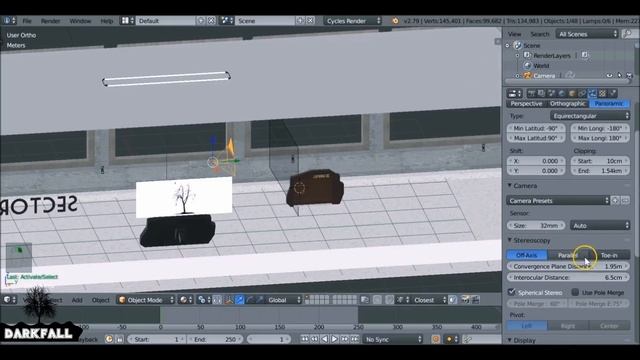
Task: Select RenderLayers in the outliner
Action: (552, 56)
